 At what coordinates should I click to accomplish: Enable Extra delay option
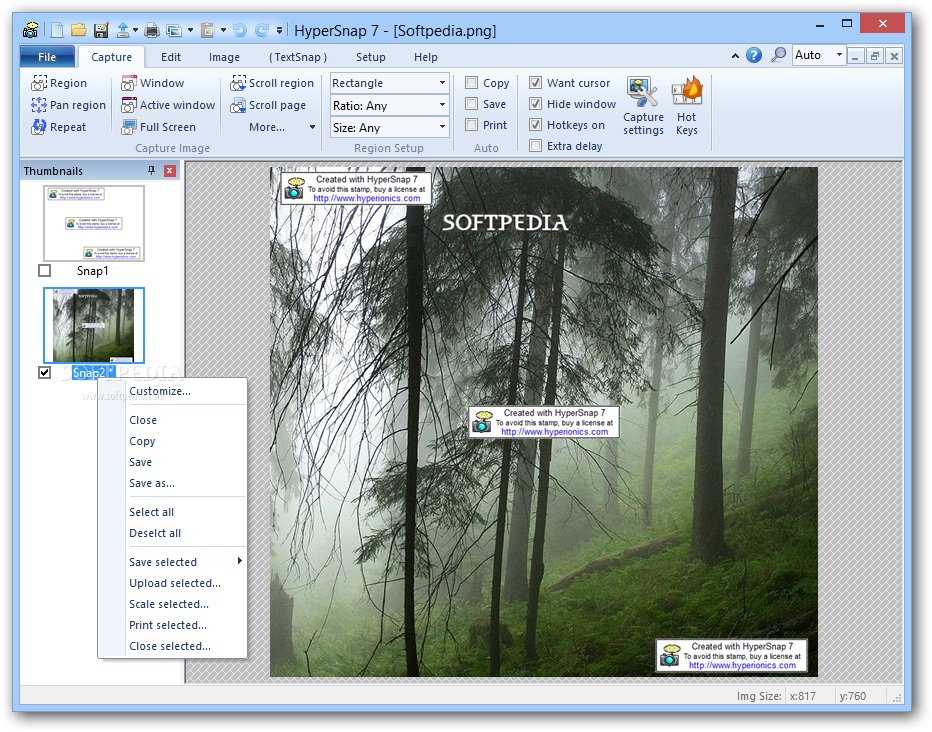coord(536,146)
